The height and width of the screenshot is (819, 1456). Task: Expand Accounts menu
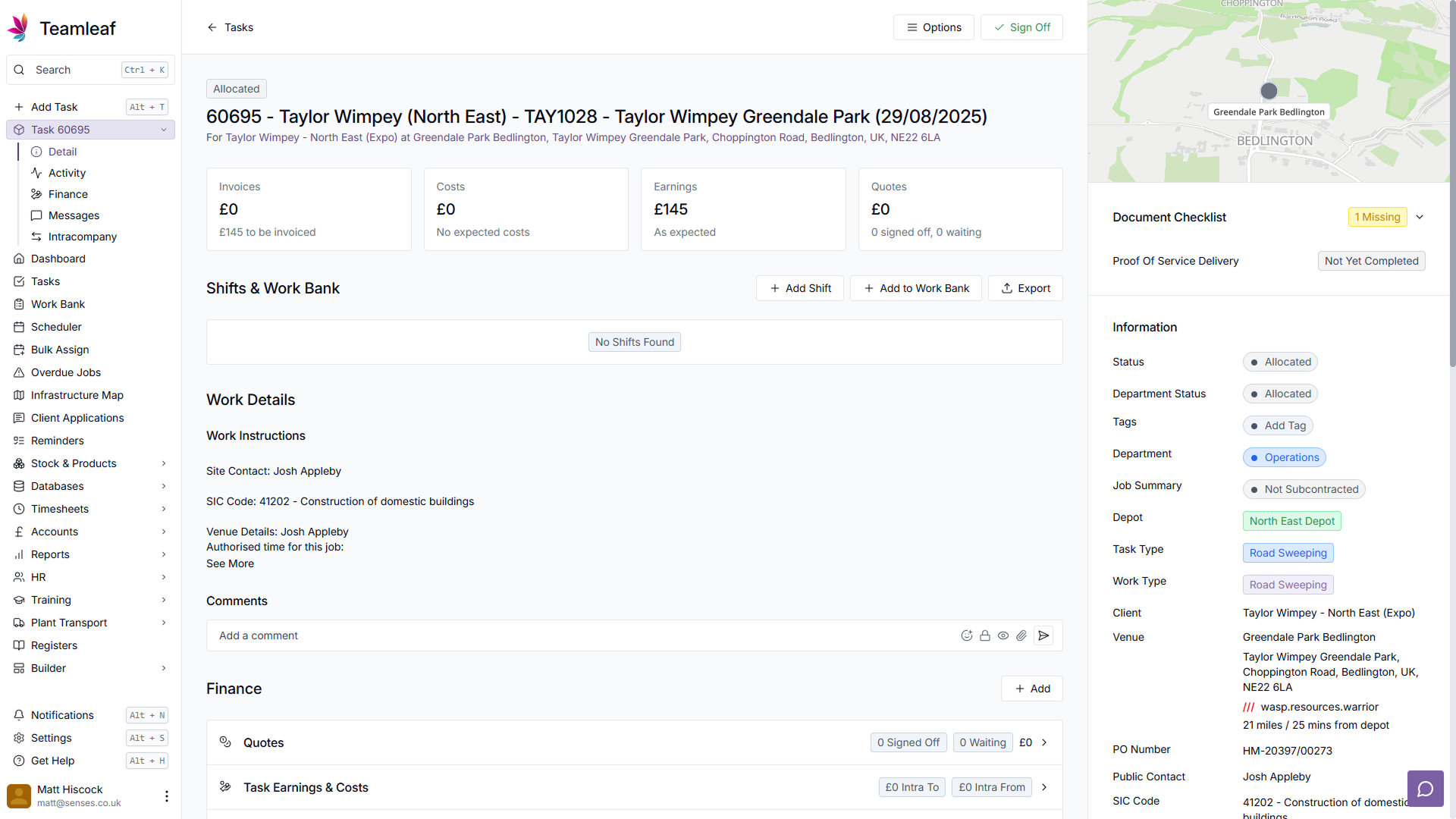[164, 532]
